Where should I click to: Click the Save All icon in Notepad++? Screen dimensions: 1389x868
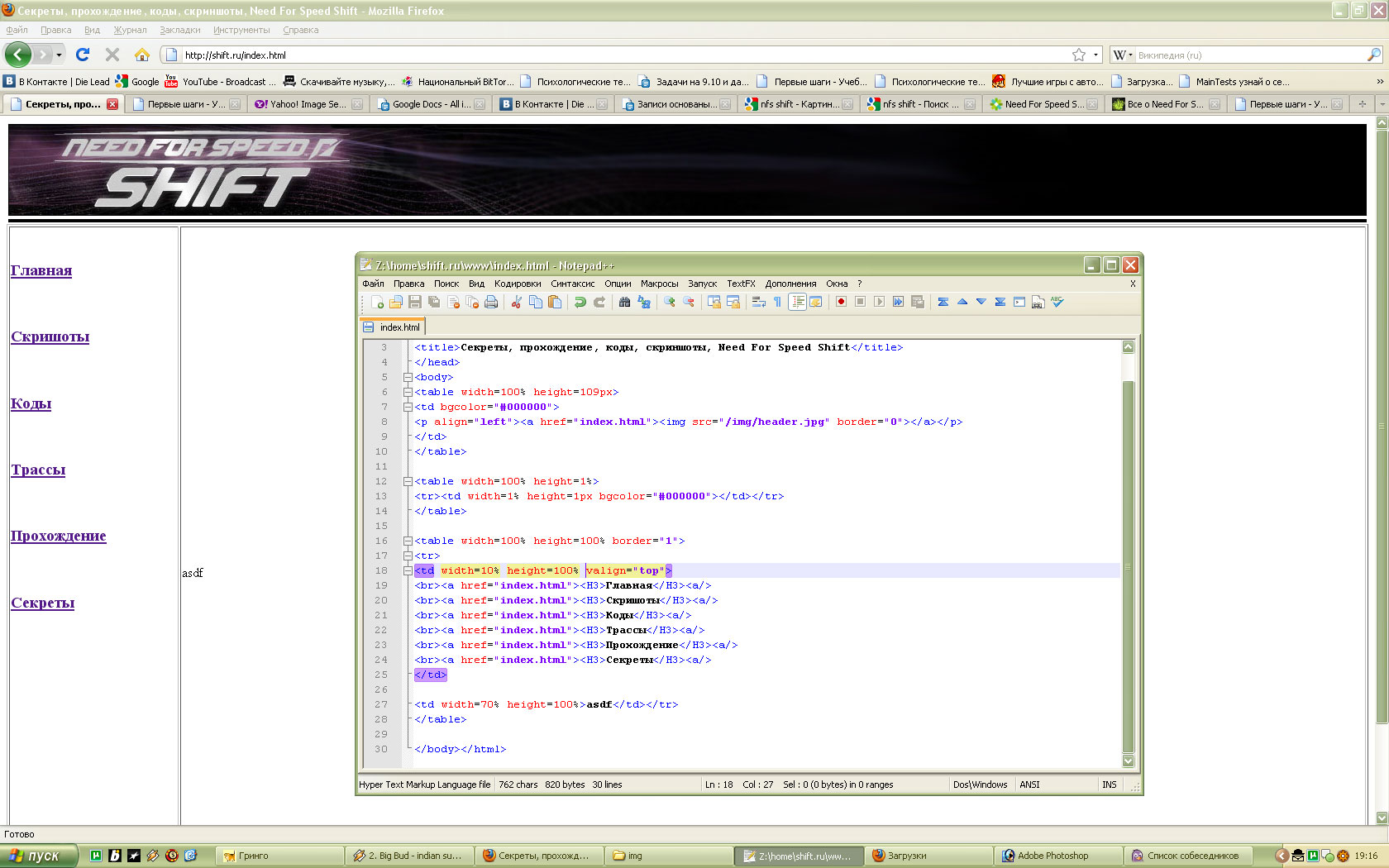[434, 302]
